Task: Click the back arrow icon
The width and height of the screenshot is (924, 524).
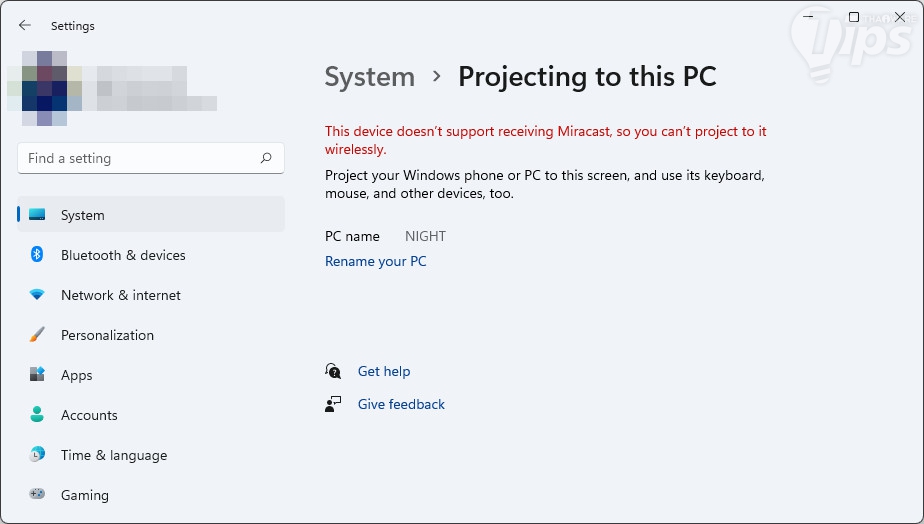Action: point(25,25)
